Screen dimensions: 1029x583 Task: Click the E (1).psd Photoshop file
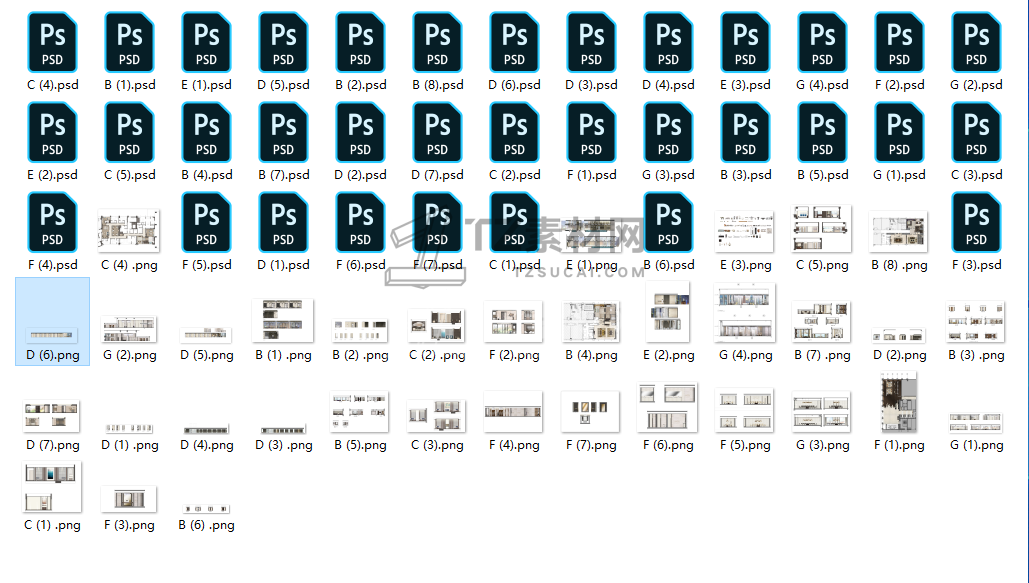coord(206,42)
